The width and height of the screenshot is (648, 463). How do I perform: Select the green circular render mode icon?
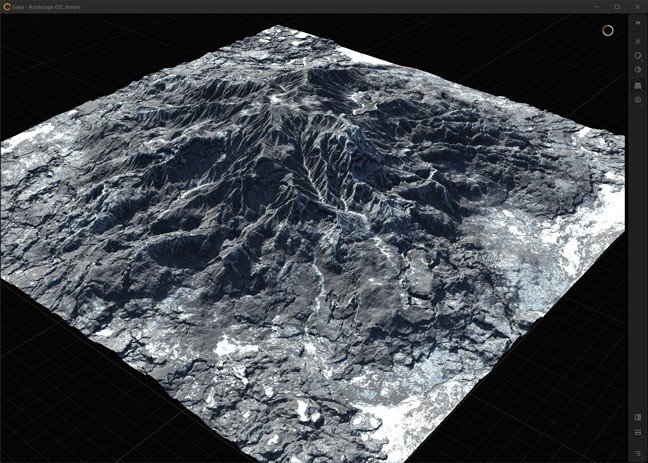(x=638, y=56)
